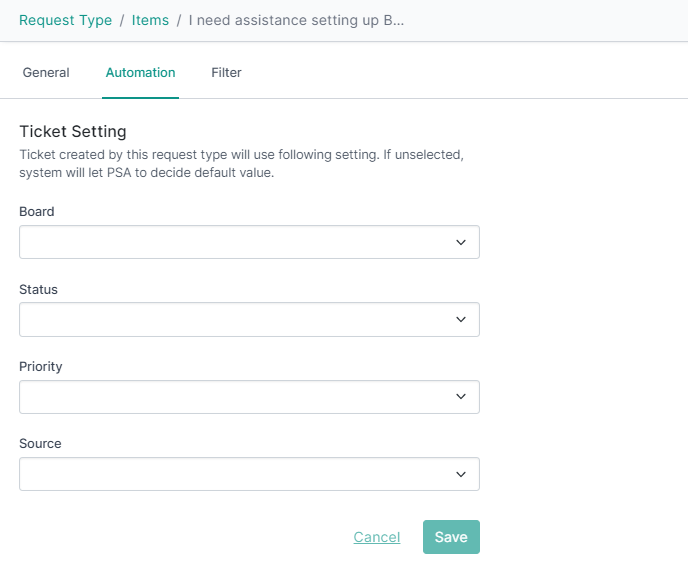
Task: Click the Board field label
Action: pyautogui.click(x=37, y=212)
